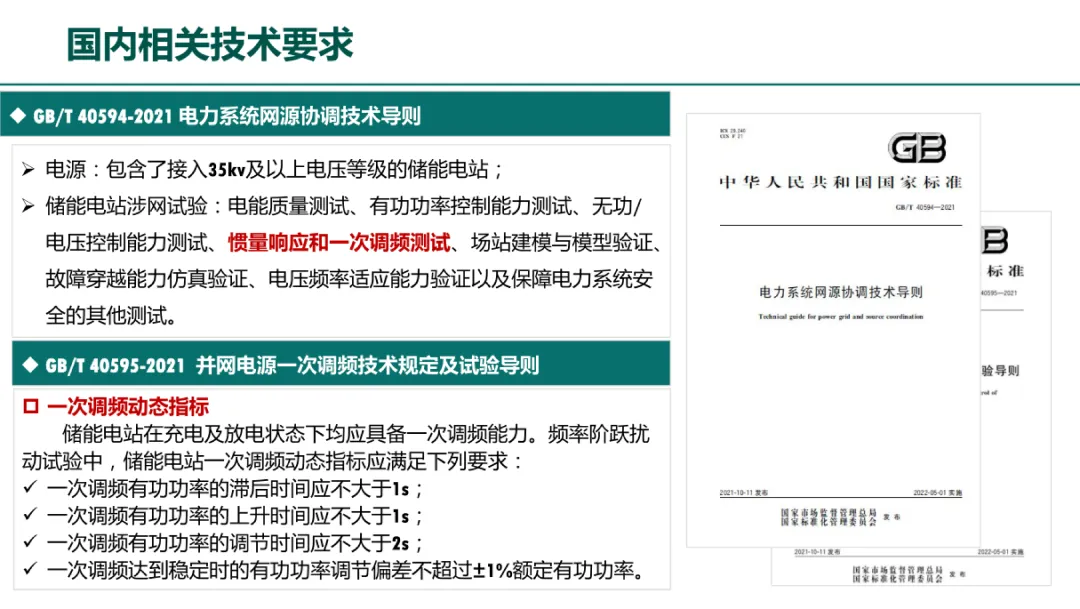The width and height of the screenshot is (1080, 609).
Task: Click the diamond bullet before GB/T 40594-2021
Action: pyautogui.click(x=18, y=115)
